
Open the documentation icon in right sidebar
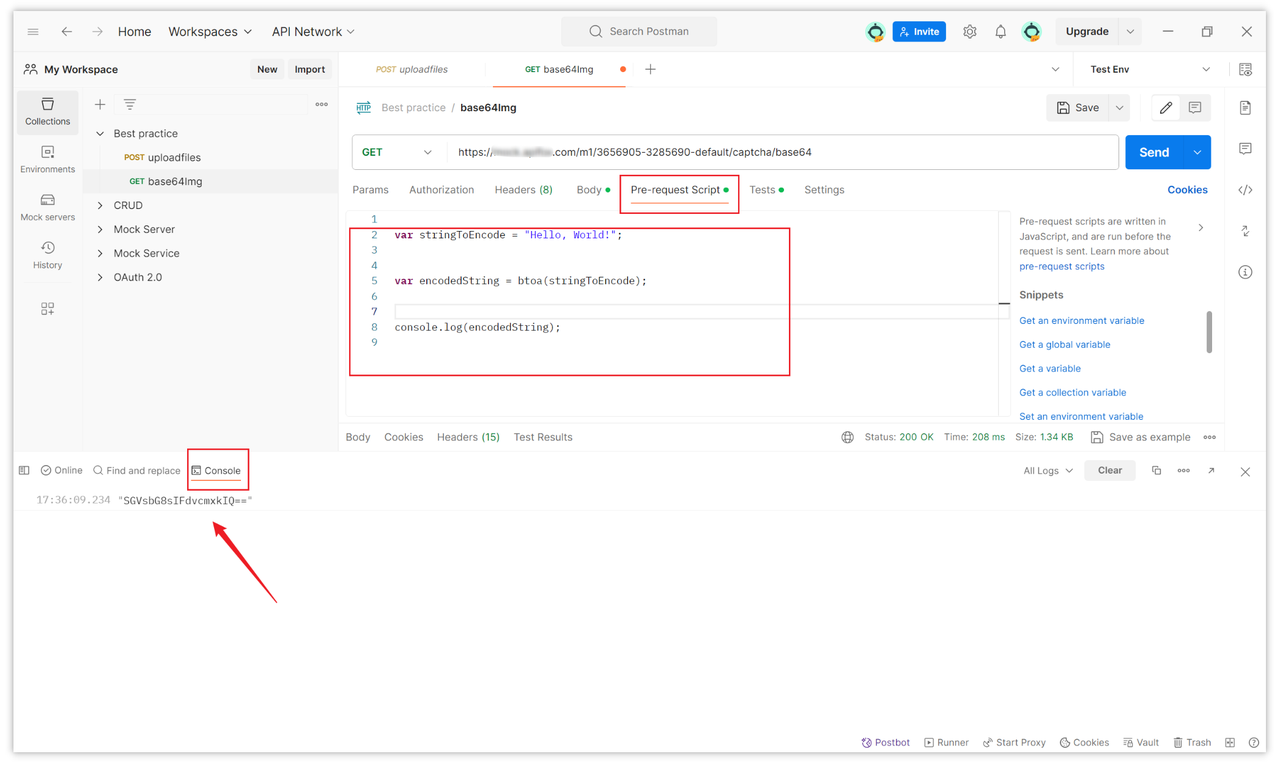pyautogui.click(x=1245, y=107)
